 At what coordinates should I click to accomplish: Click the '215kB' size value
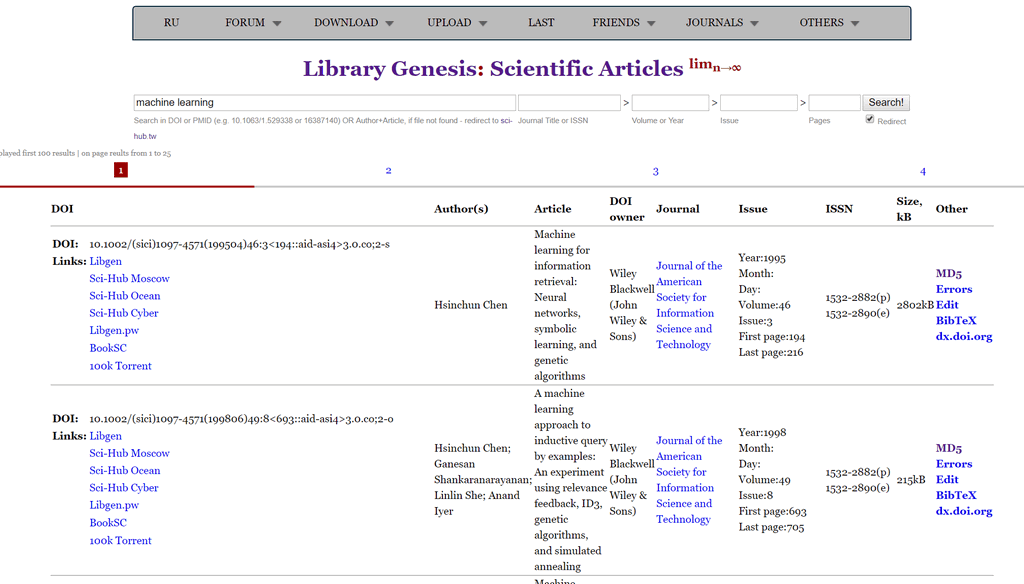(x=911, y=479)
